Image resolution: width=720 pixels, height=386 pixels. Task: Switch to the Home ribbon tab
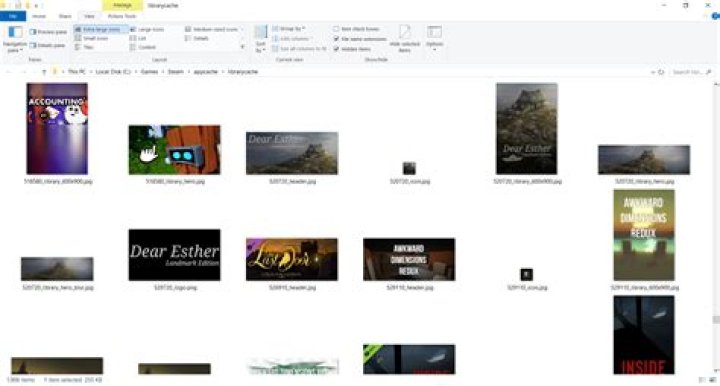point(39,16)
